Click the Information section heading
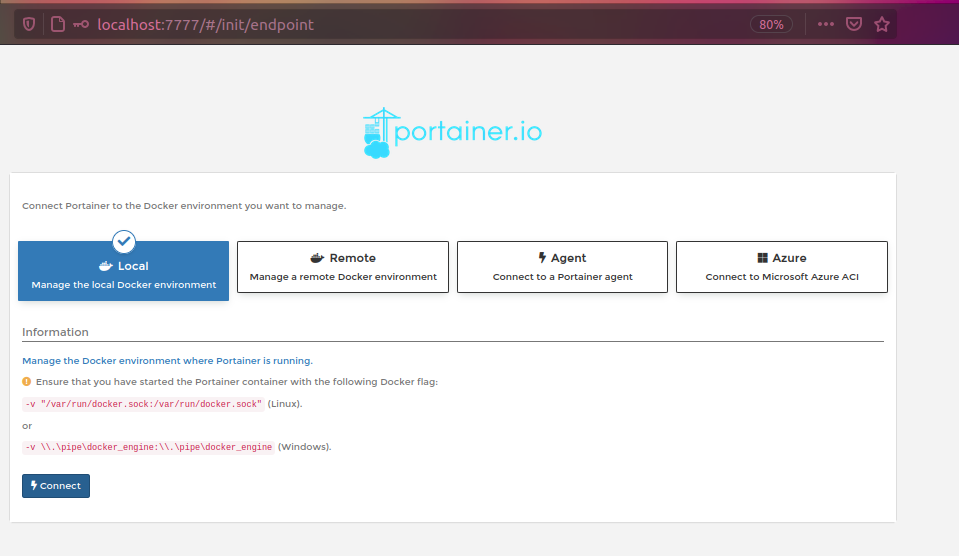This screenshot has height=556, width=959. coord(55,332)
